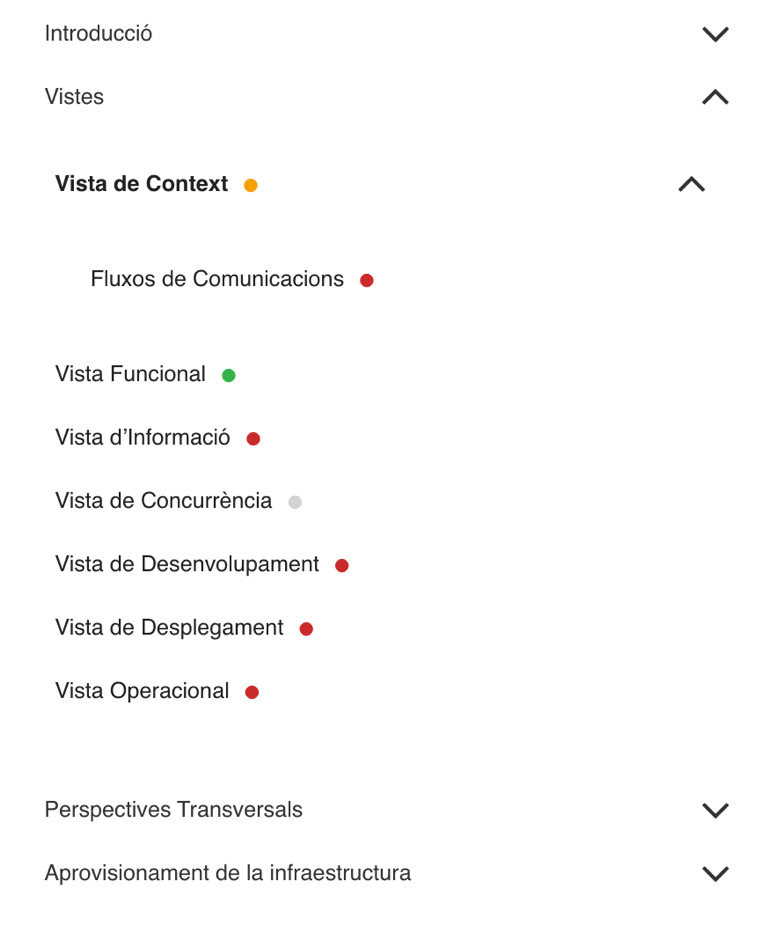Click the Vistes section heading

click(x=75, y=97)
